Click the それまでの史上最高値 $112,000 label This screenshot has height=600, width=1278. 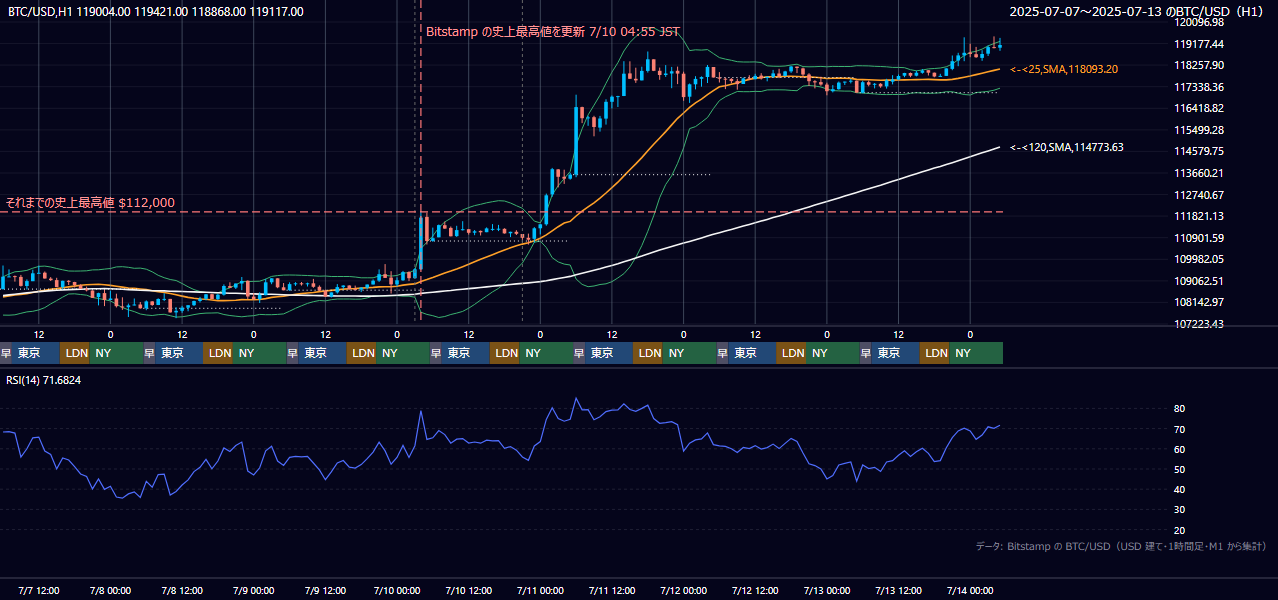[90, 203]
